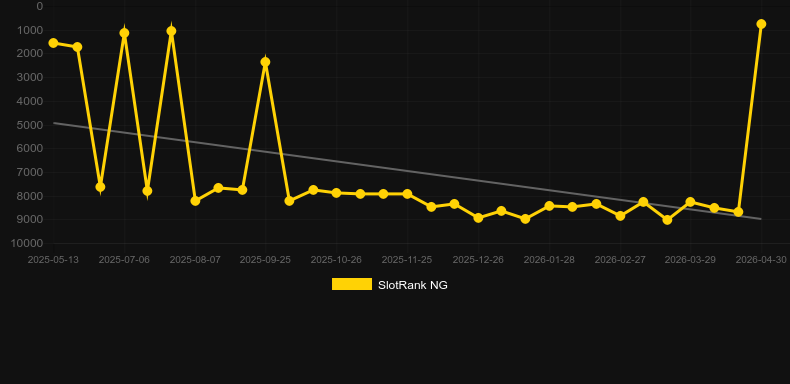Click the 2025-12-26 x-axis date label
The image size is (790, 384).
(x=478, y=260)
